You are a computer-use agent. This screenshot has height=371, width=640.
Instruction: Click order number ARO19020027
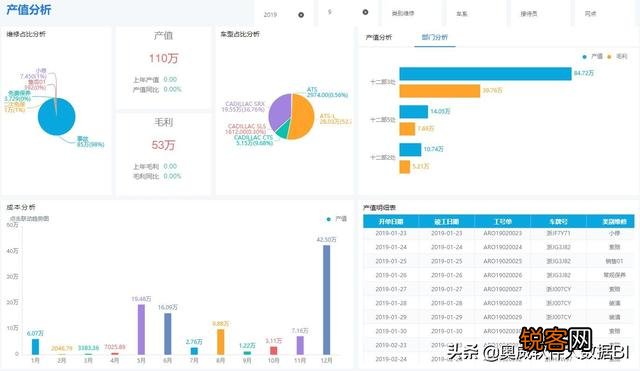coord(502,289)
